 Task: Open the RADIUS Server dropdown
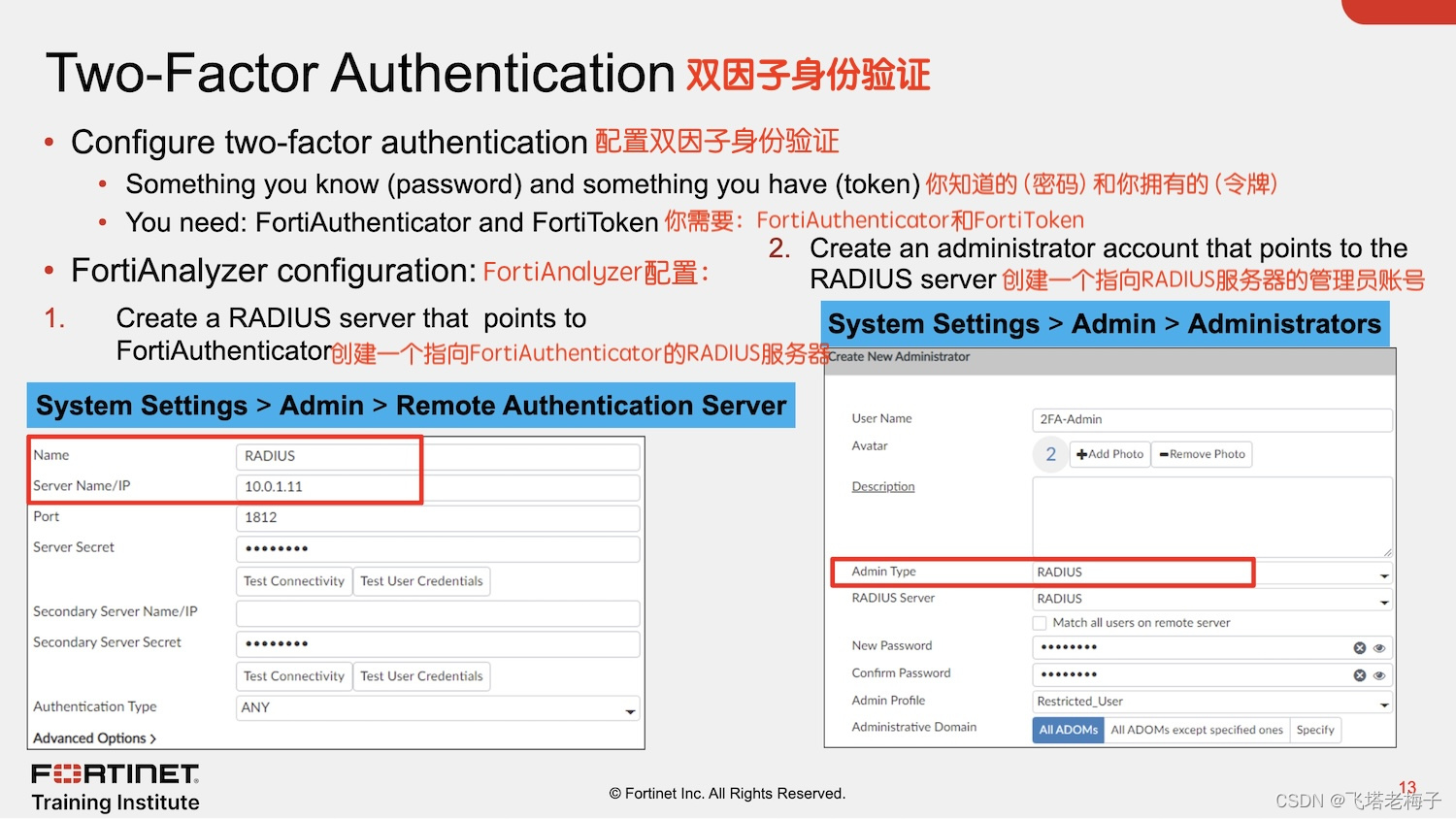pyautogui.click(x=1212, y=599)
